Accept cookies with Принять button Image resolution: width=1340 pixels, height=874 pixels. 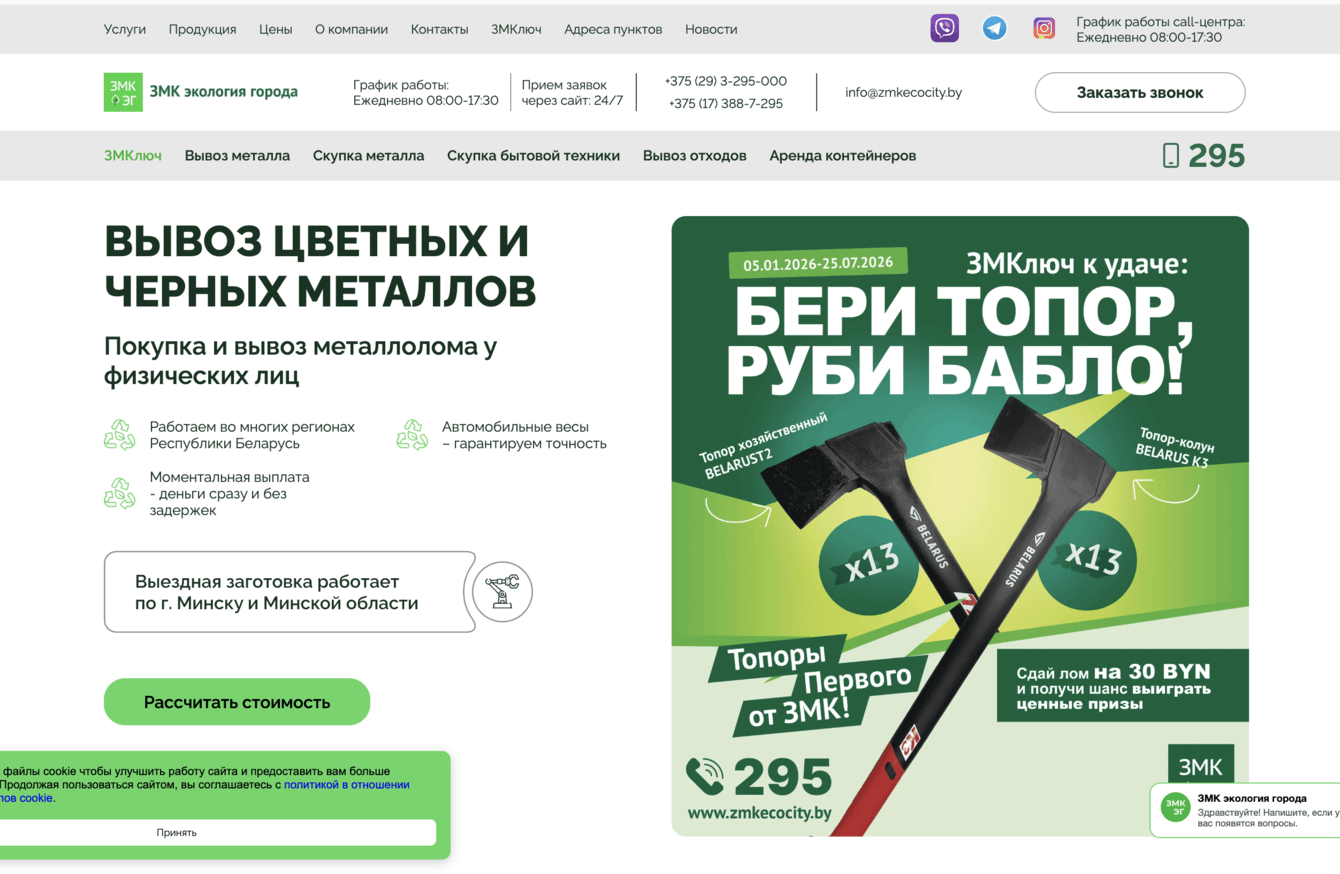coord(176,832)
